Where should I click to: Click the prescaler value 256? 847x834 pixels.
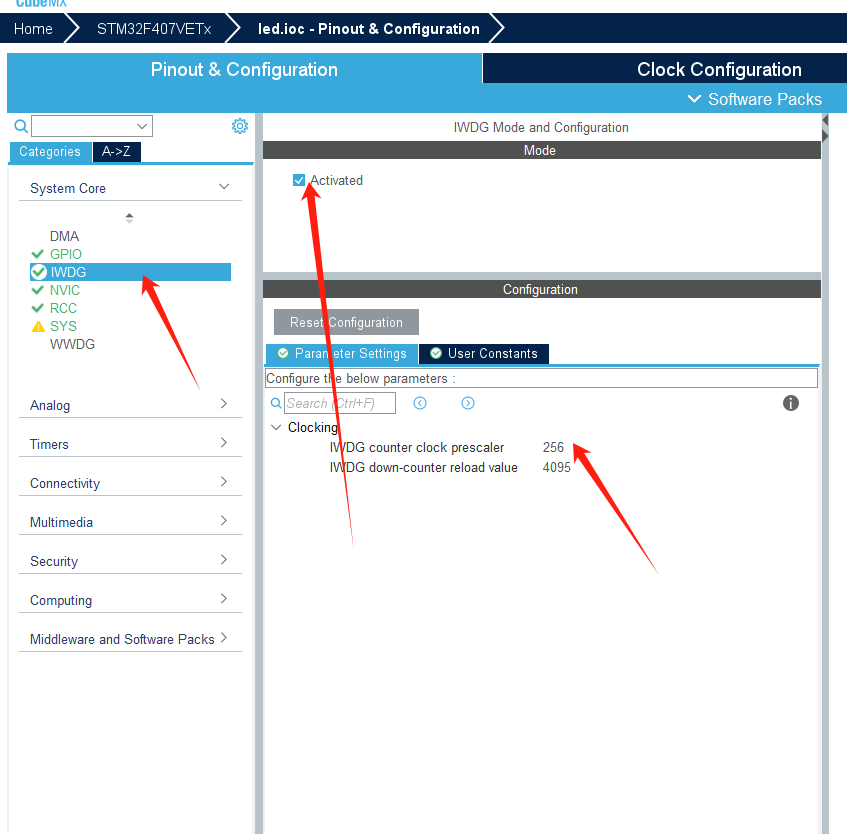pyautogui.click(x=553, y=447)
